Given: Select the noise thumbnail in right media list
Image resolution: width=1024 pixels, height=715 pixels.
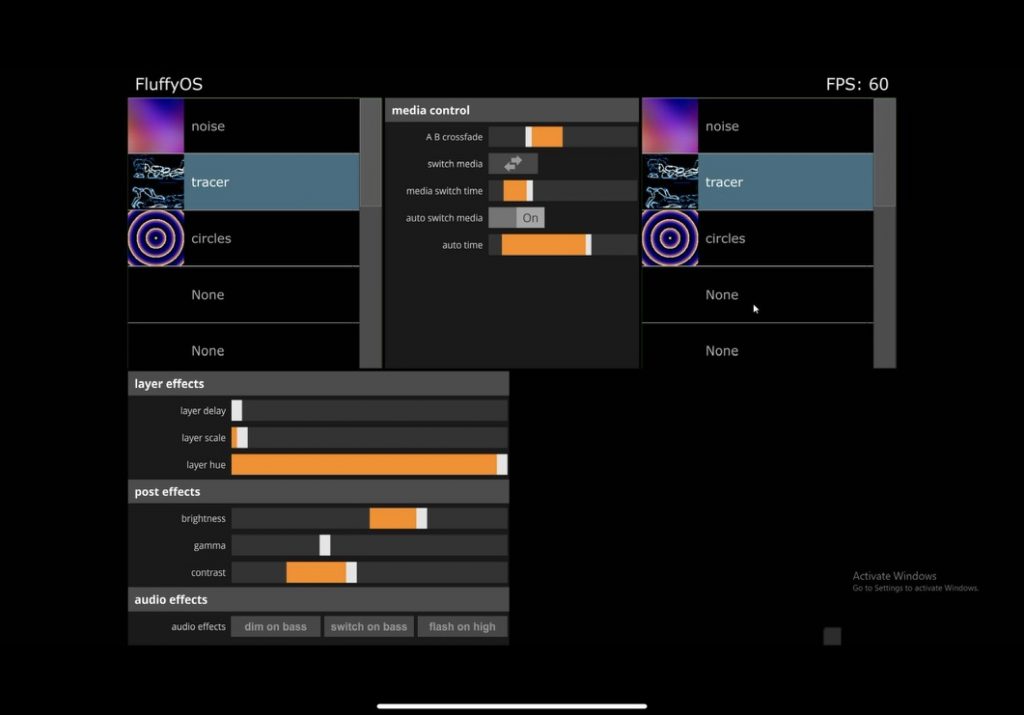Looking at the screenshot, I should click(x=670, y=126).
